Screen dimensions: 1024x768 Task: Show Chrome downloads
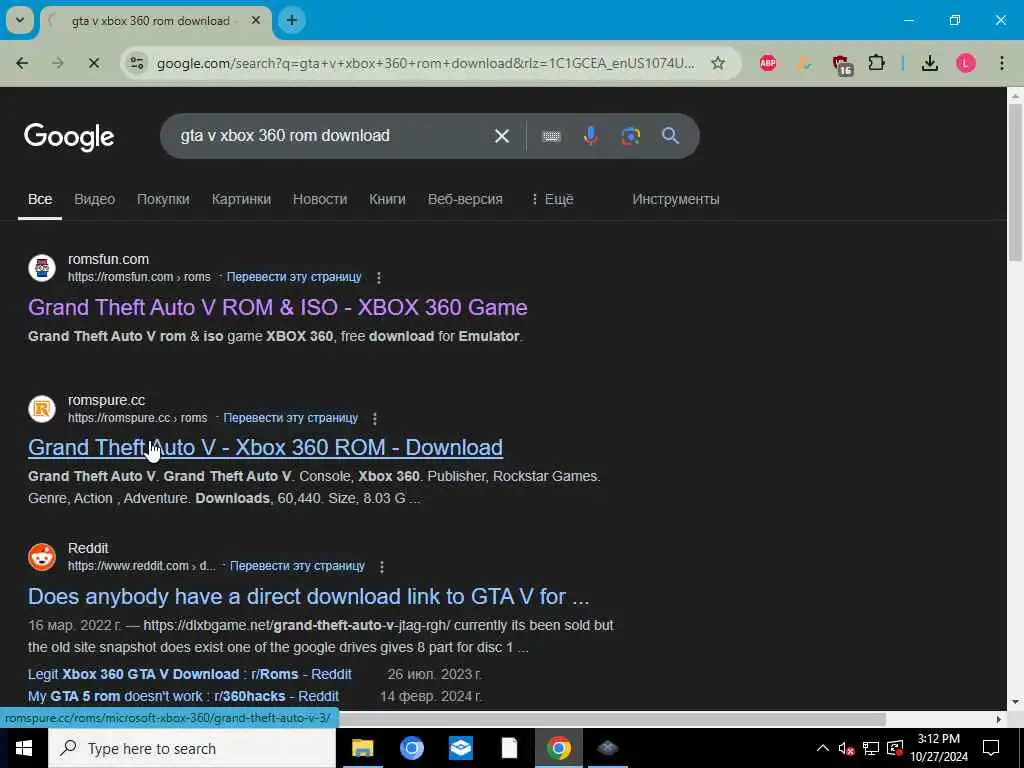pyautogui.click(x=929, y=63)
